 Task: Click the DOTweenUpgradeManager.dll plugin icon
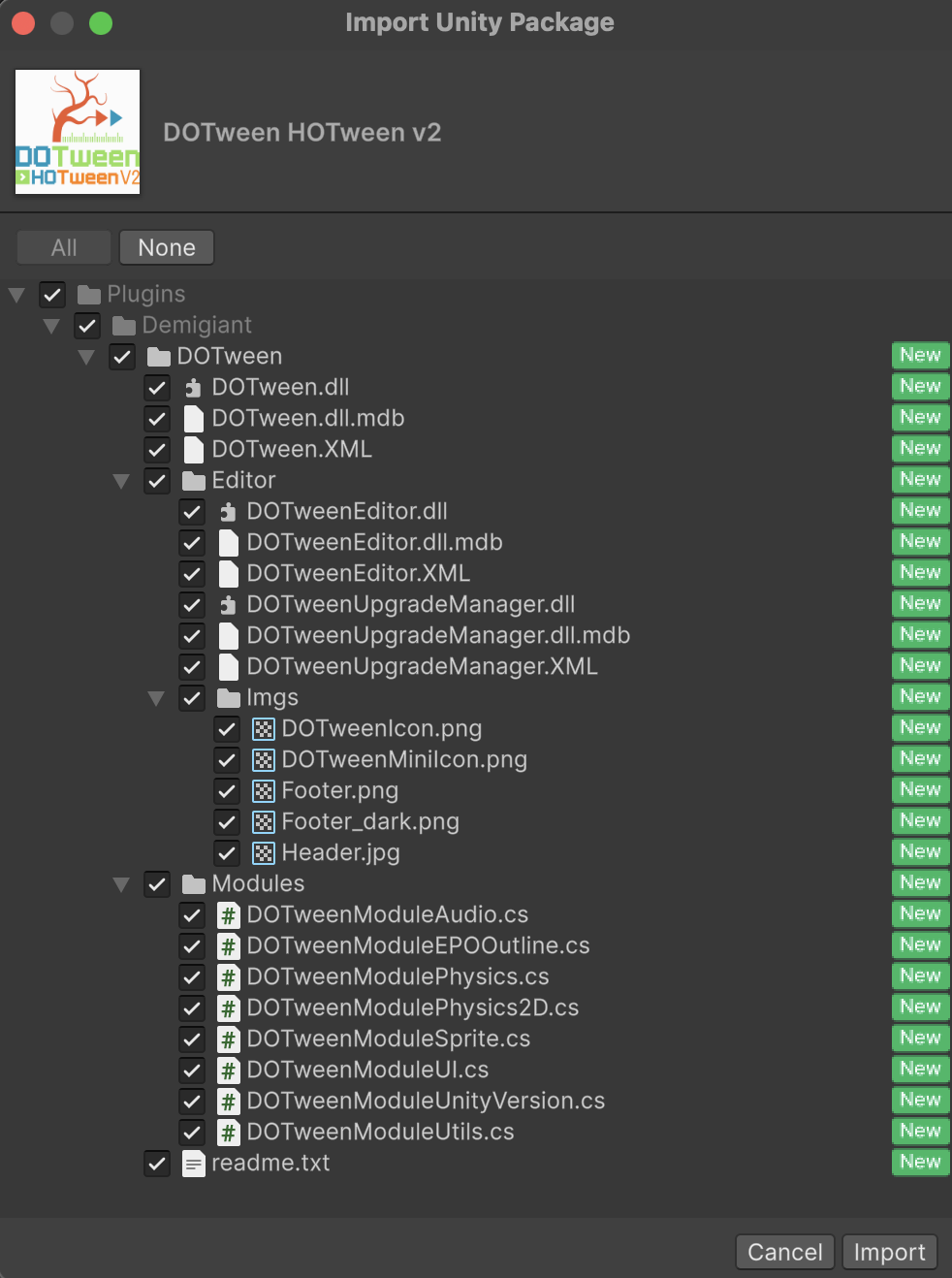(x=229, y=604)
